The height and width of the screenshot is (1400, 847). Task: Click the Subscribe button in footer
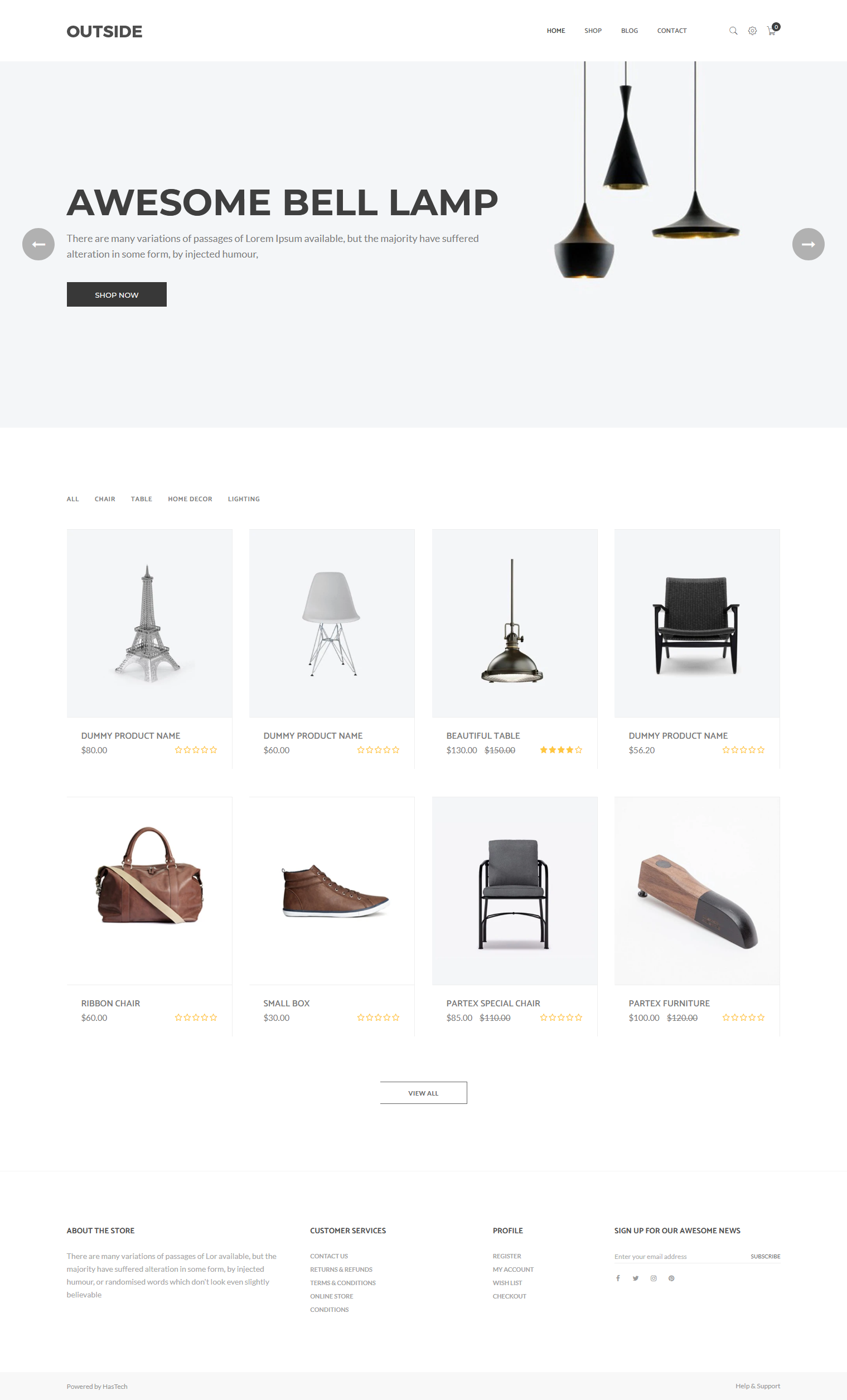tap(765, 1256)
